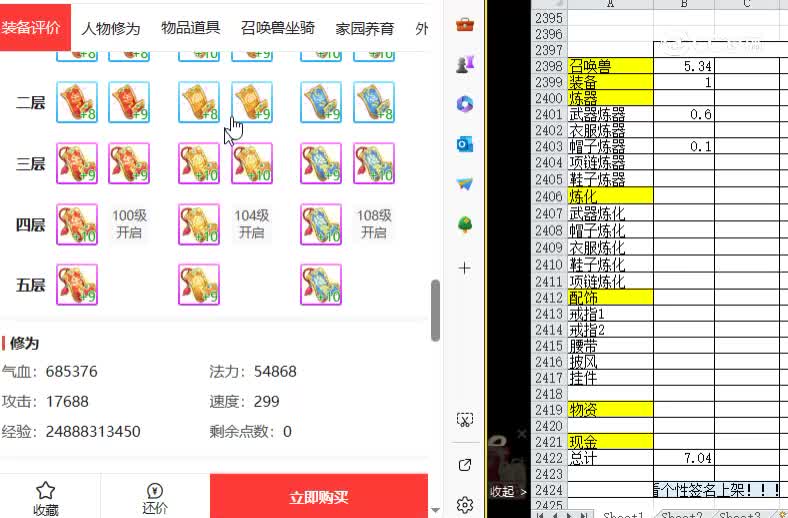788x518 pixels.
Task: Select 武器炼化 cell in Excel
Action: click(x=611, y=213)
